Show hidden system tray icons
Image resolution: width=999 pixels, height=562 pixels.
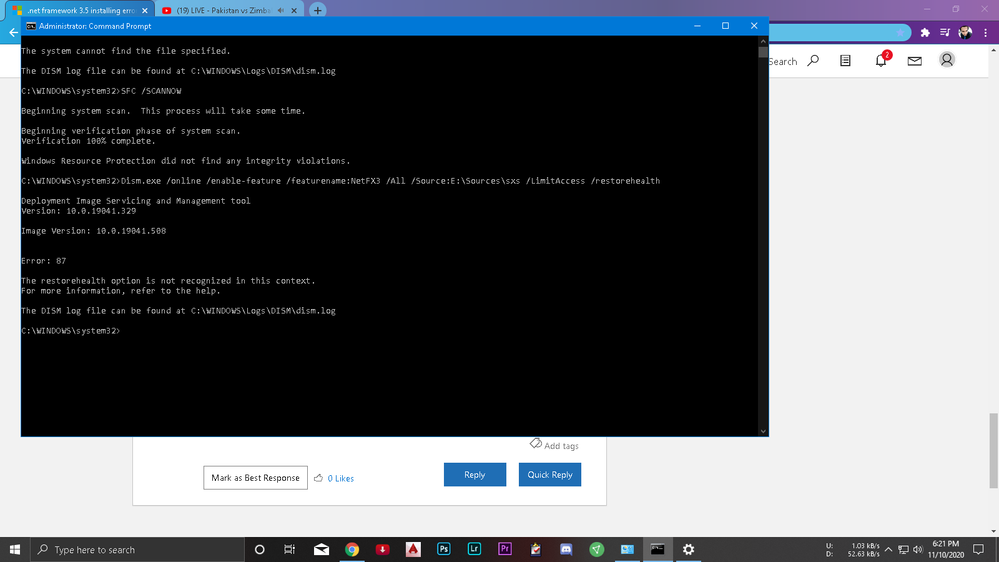coord(888,549)
